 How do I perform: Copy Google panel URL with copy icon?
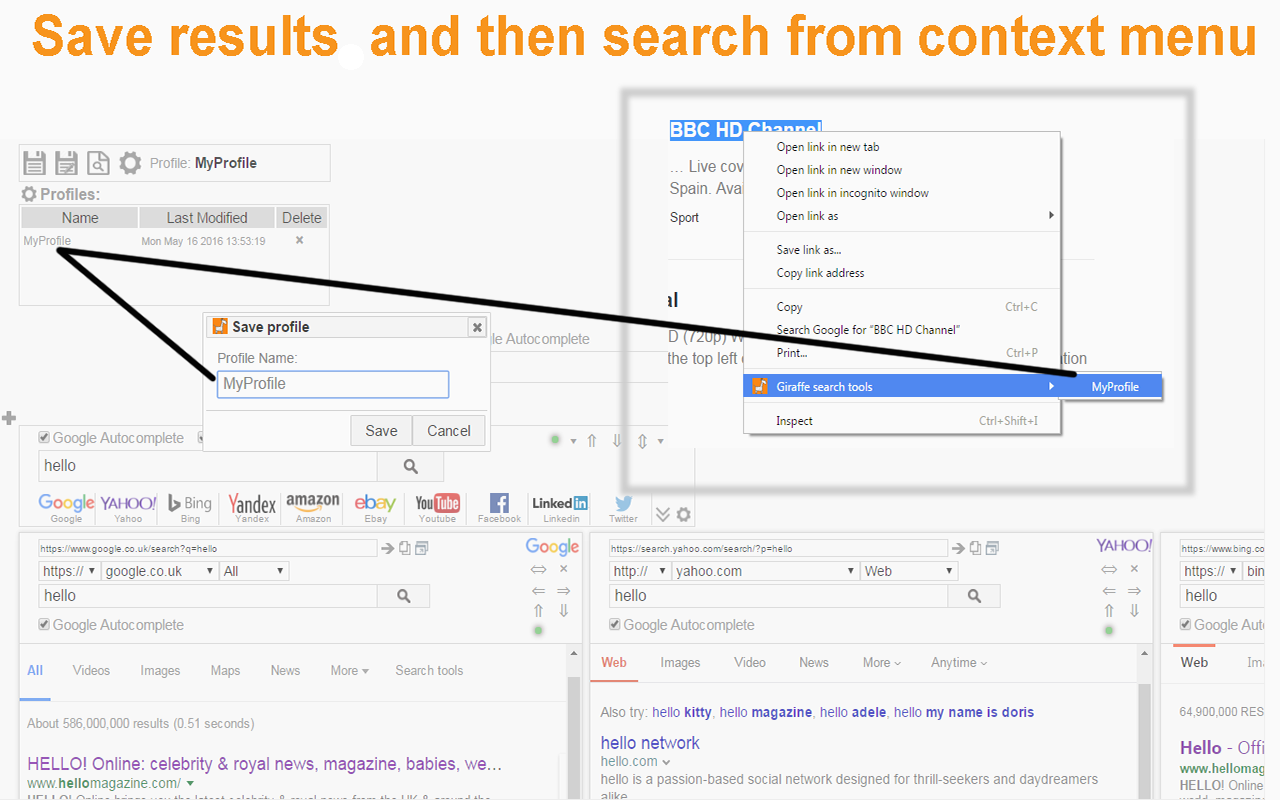pos(404,548)
